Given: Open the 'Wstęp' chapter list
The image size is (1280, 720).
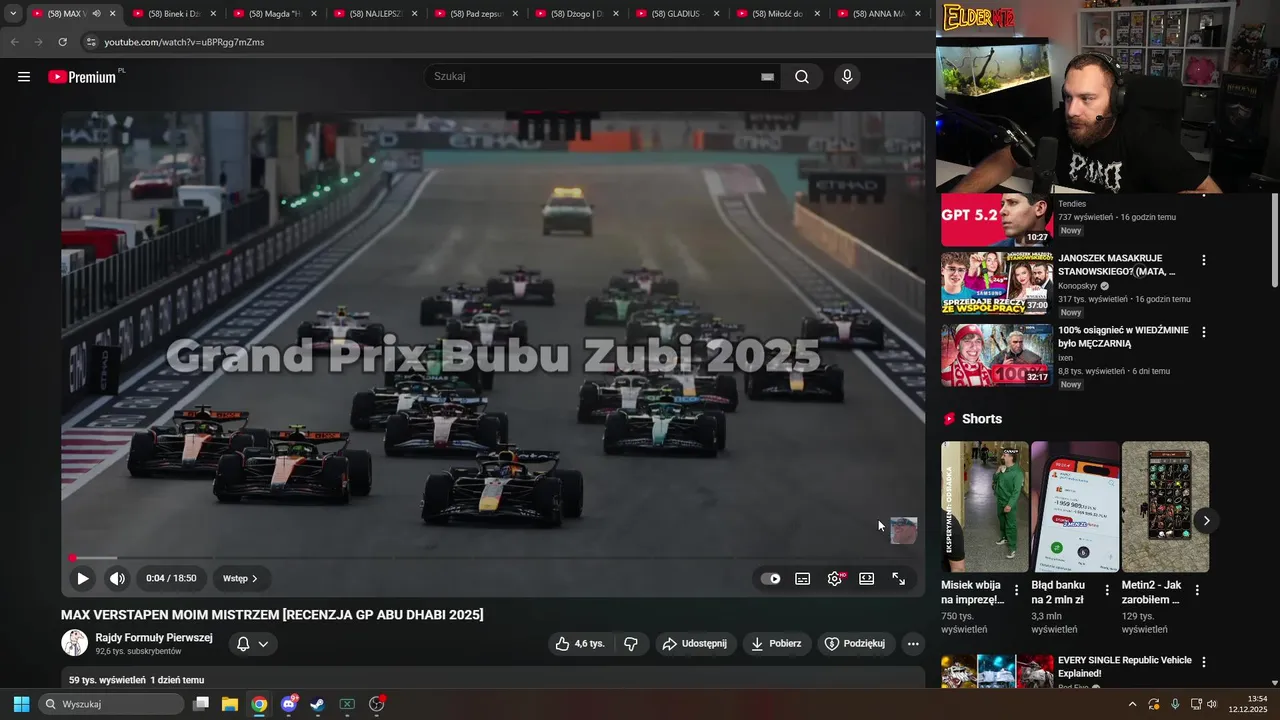Looking at the screenshot, I should coord(240,578).
